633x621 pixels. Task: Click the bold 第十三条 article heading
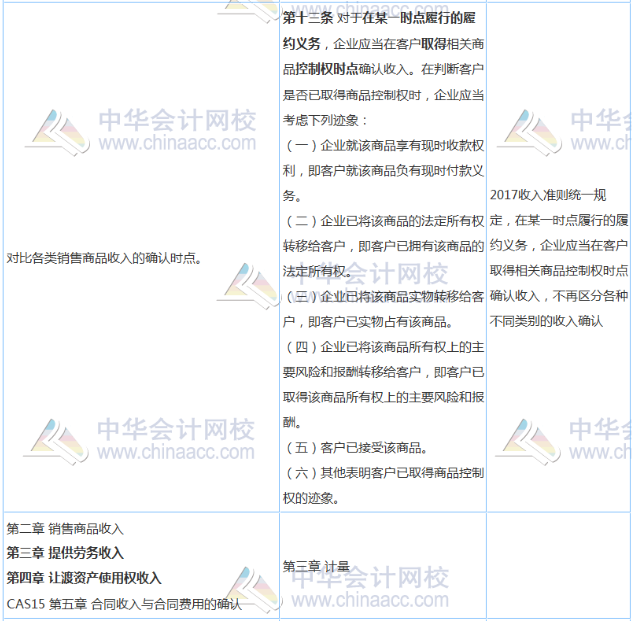[x=308, y=18]
